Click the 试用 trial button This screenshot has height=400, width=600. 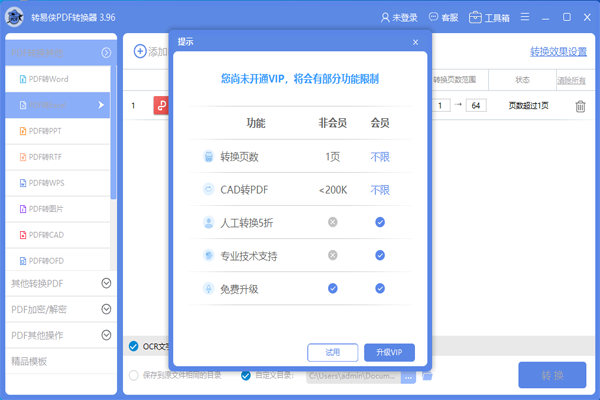(332, 352)
